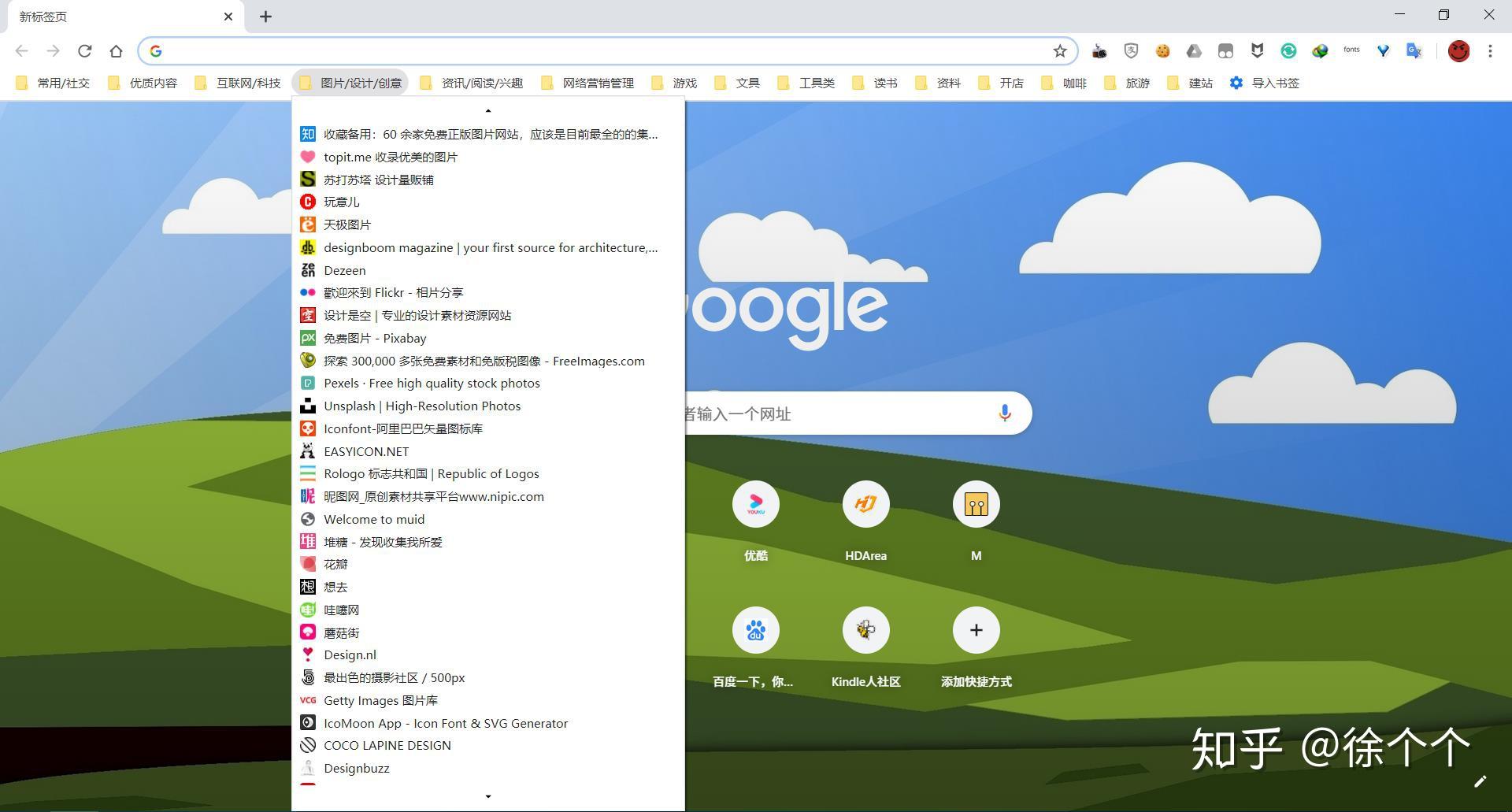Open the Rologo 标志共和国 bookmark

pos(488,473)
